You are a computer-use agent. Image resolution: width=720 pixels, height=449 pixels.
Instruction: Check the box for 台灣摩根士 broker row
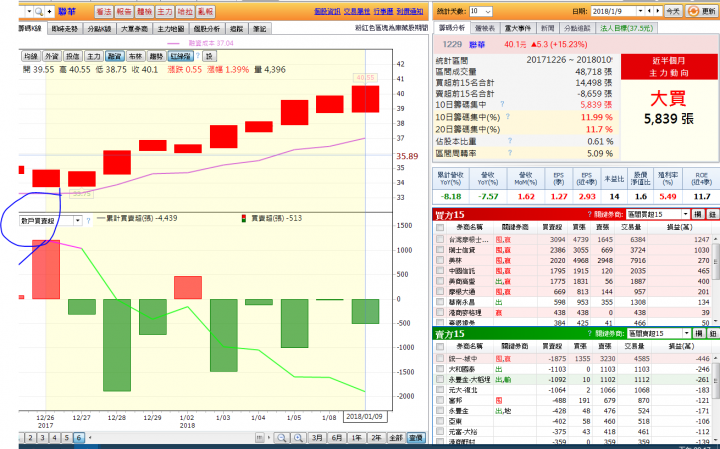point(440,239)
